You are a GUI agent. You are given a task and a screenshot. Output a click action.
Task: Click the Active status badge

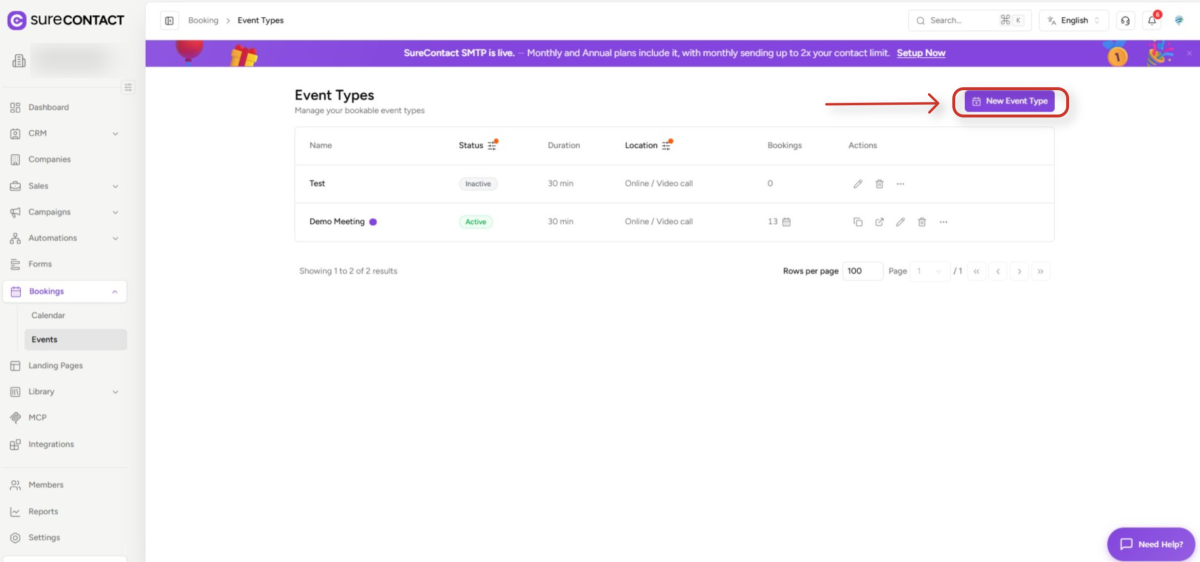[476, 222]
